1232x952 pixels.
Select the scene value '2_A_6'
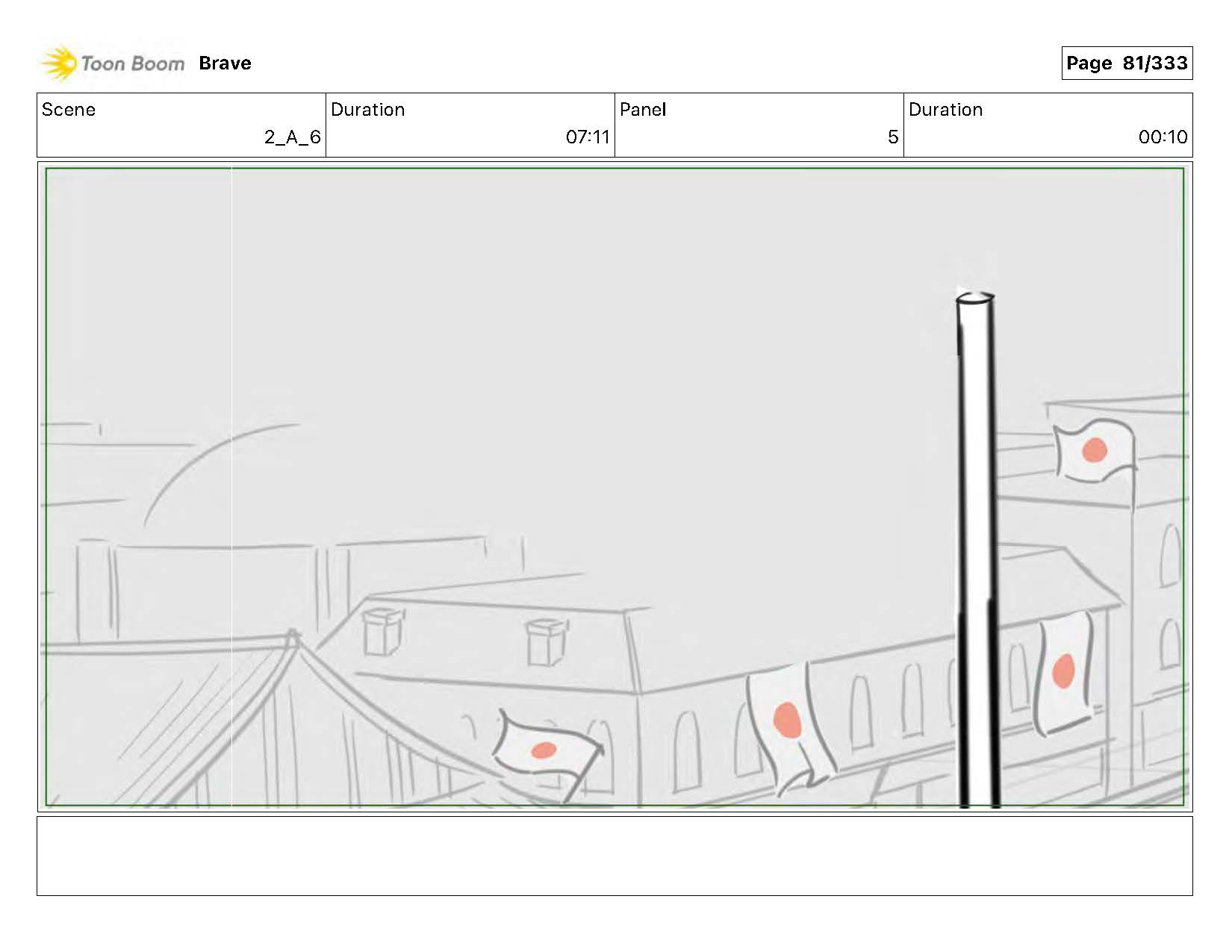click(292, 137)
